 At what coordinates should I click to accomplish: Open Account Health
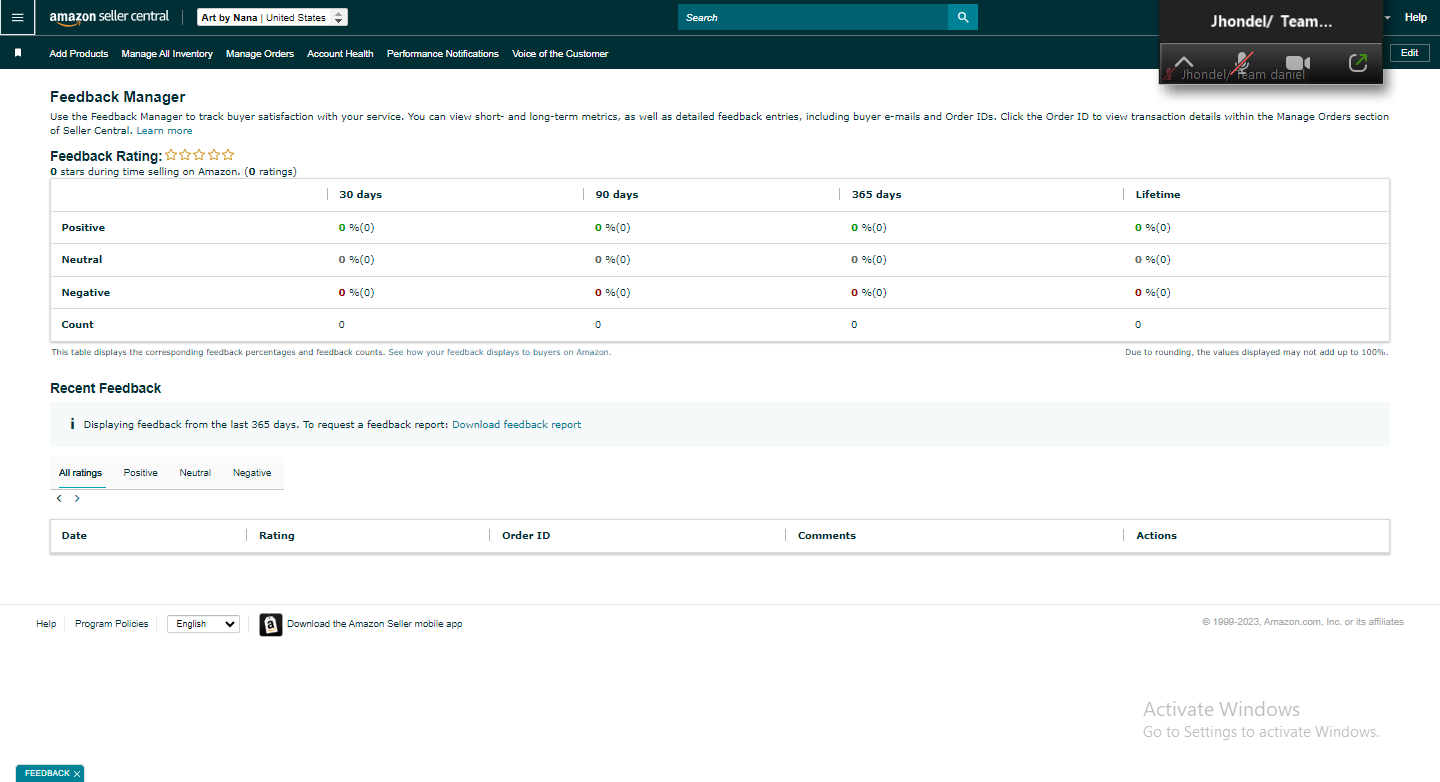click(340, 54)
